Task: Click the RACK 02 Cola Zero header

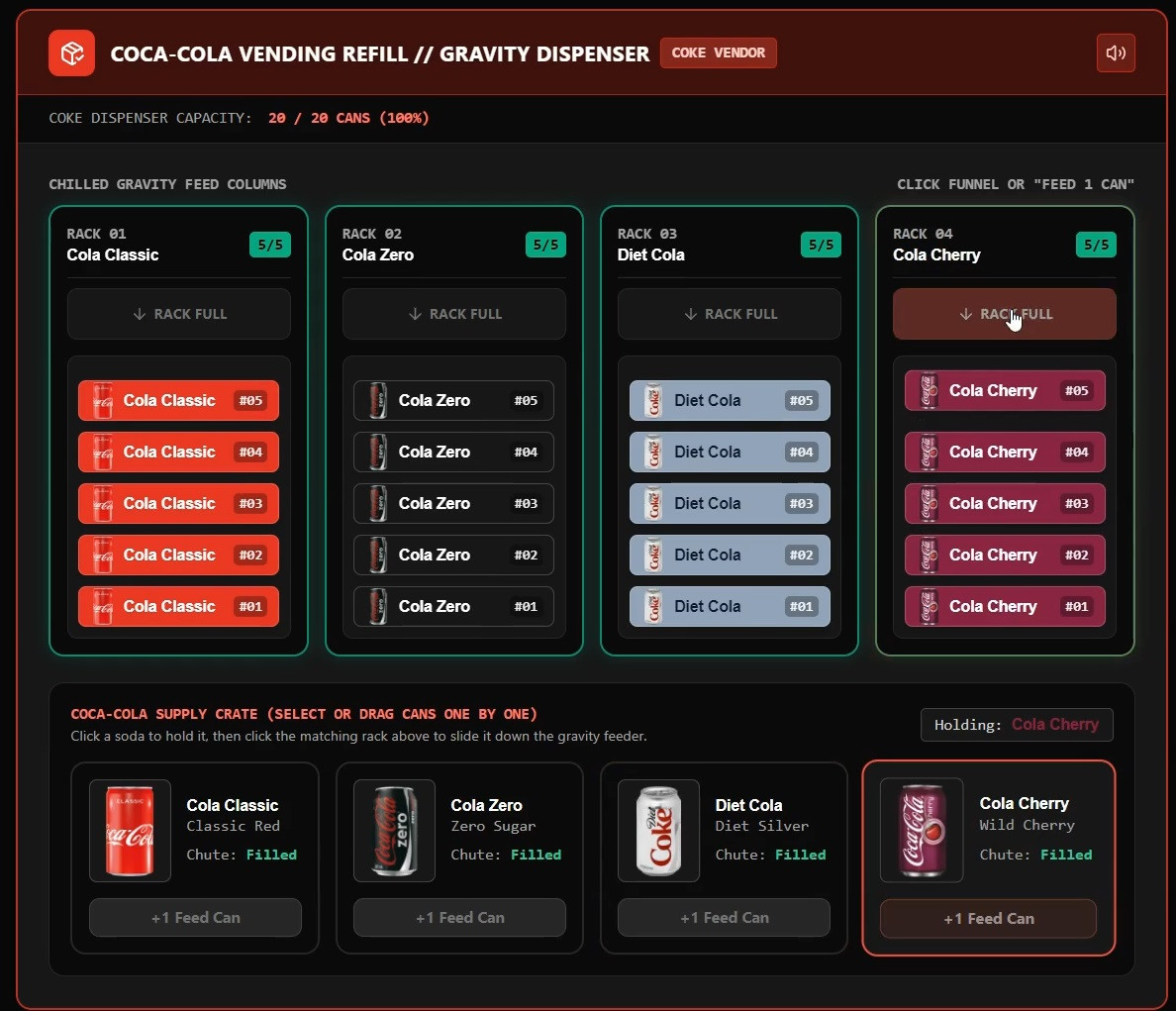Action: coord(378,245)
